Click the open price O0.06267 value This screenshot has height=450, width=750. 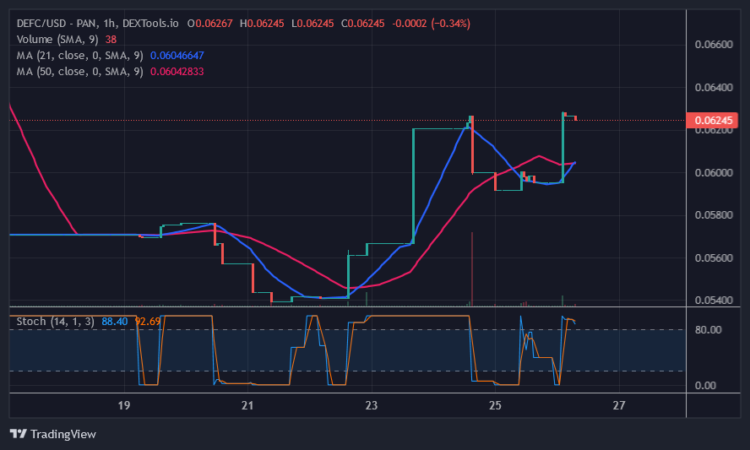tap(210, 23)
